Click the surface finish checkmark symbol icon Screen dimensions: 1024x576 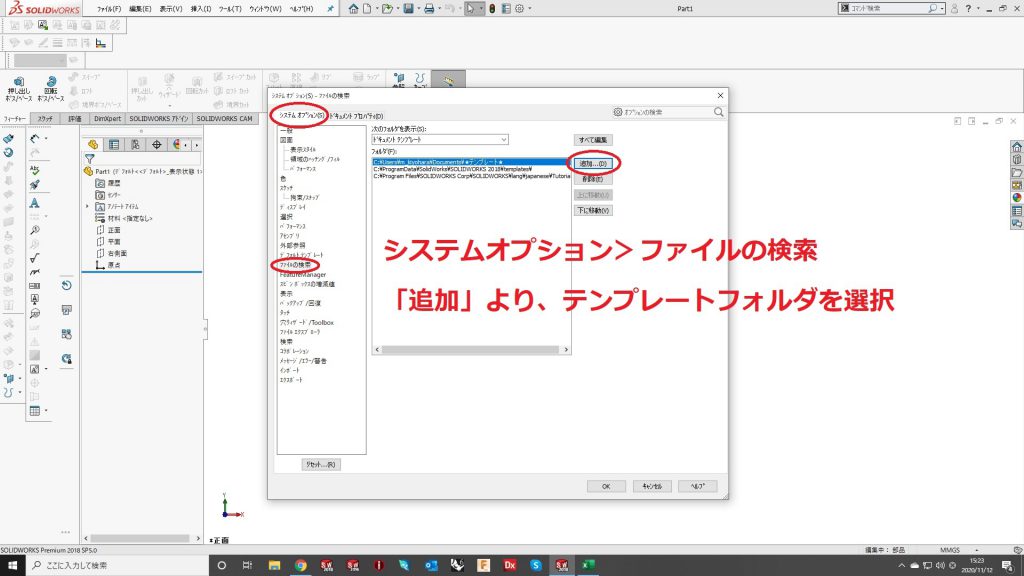(x=35, y=258)
